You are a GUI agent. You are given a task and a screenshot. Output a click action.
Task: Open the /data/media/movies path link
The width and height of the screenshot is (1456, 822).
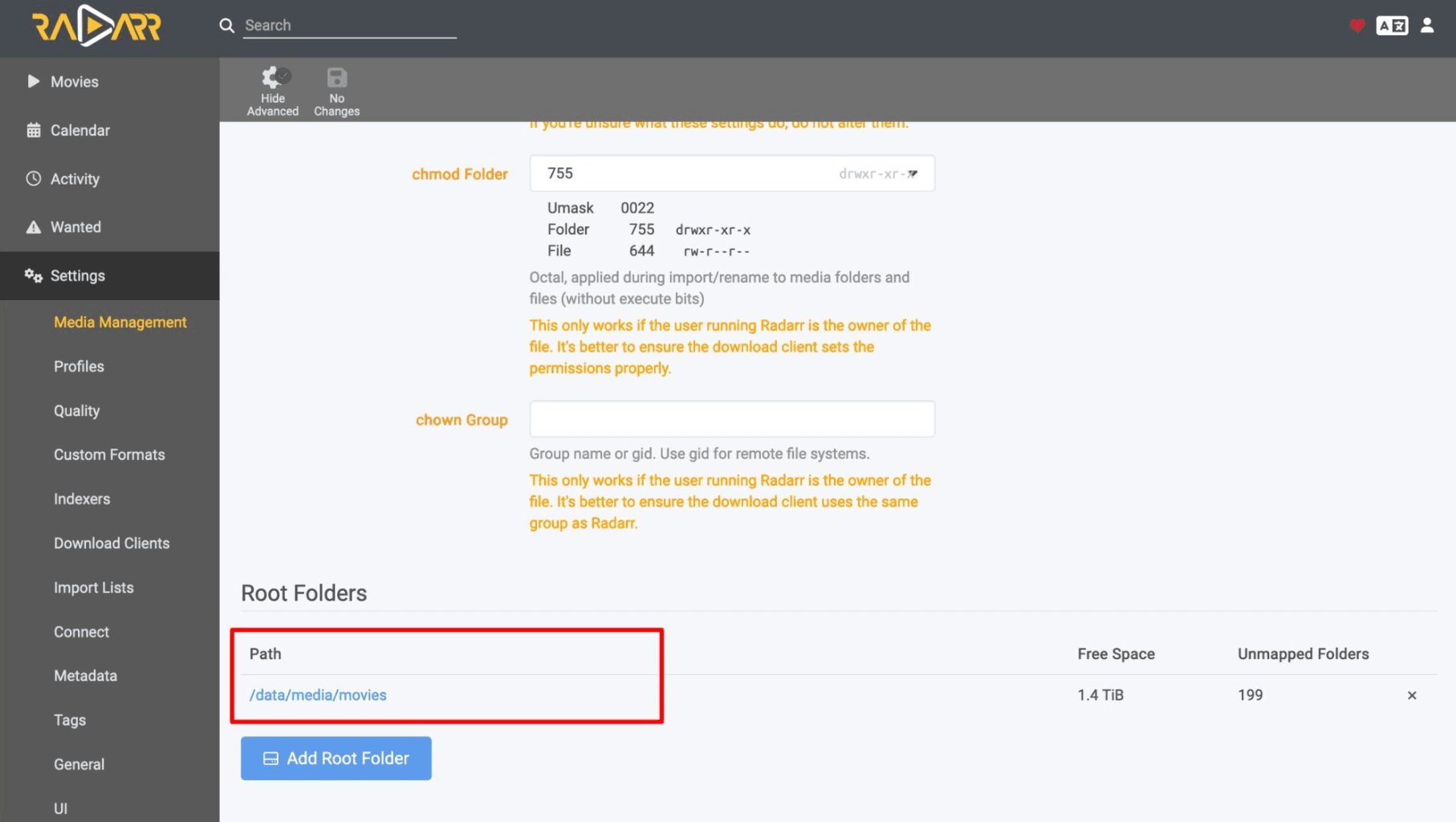(x=318, y=695)
